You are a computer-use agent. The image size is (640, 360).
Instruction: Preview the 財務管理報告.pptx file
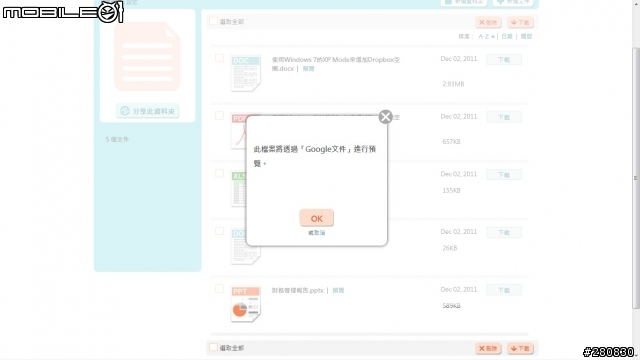click(x=338, y=290)
